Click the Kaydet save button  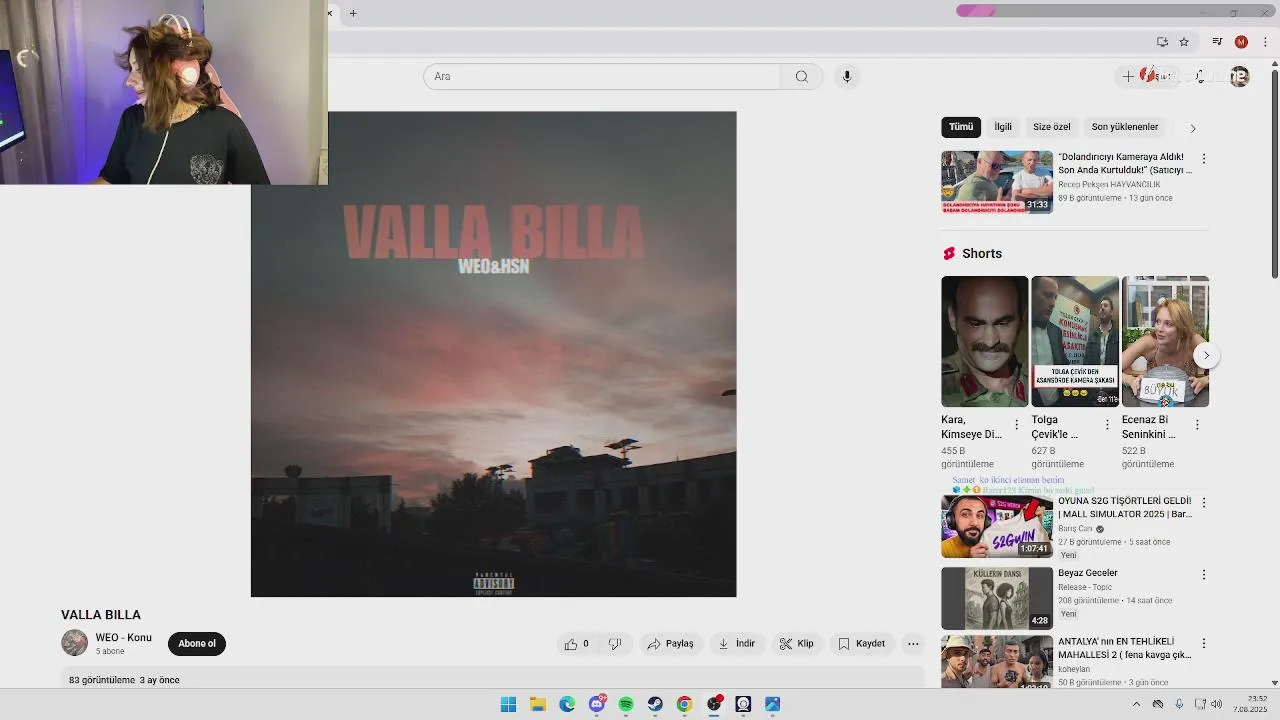point(861,644)
